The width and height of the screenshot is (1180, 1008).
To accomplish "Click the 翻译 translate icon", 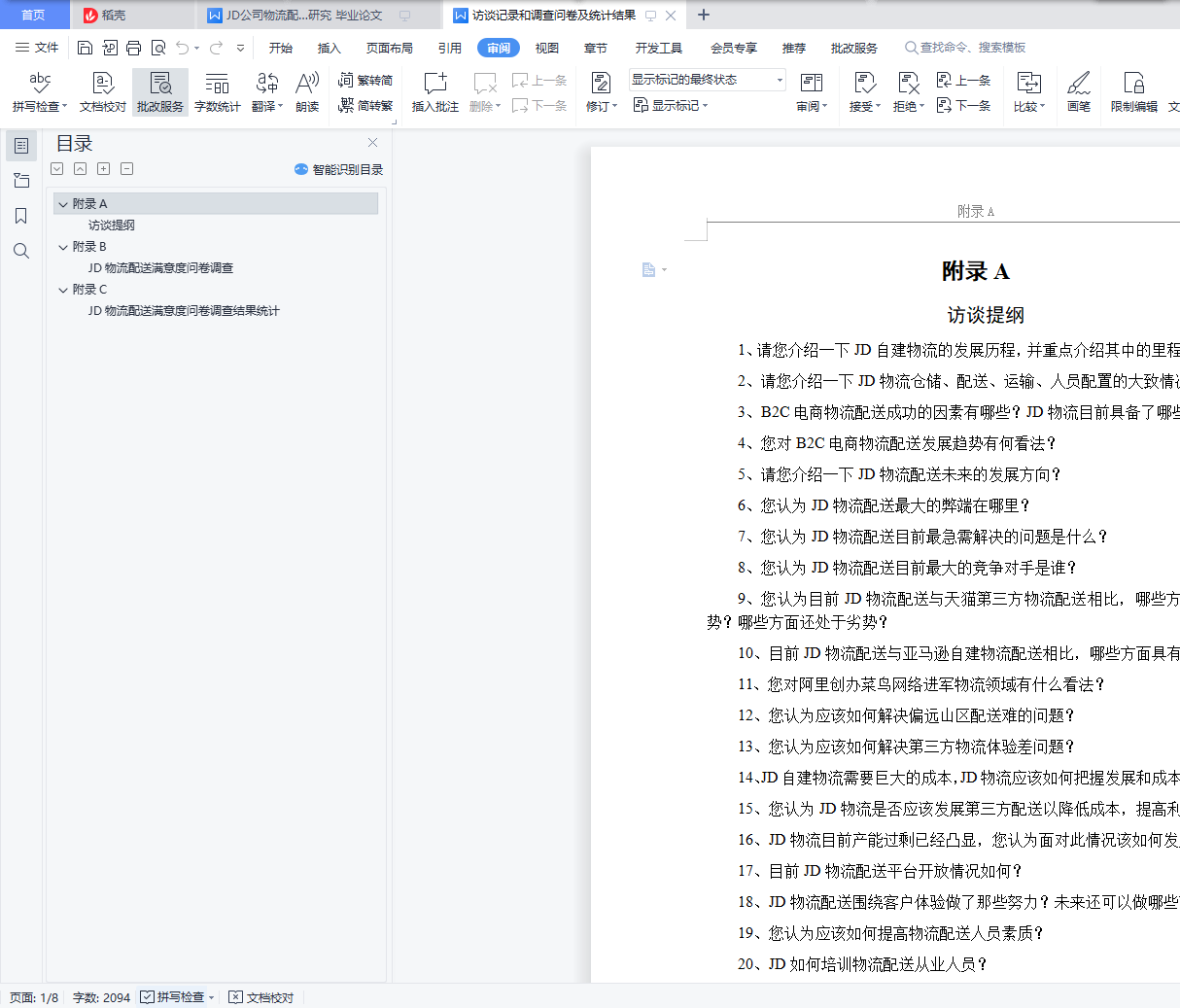I will [x=266, y=84].
